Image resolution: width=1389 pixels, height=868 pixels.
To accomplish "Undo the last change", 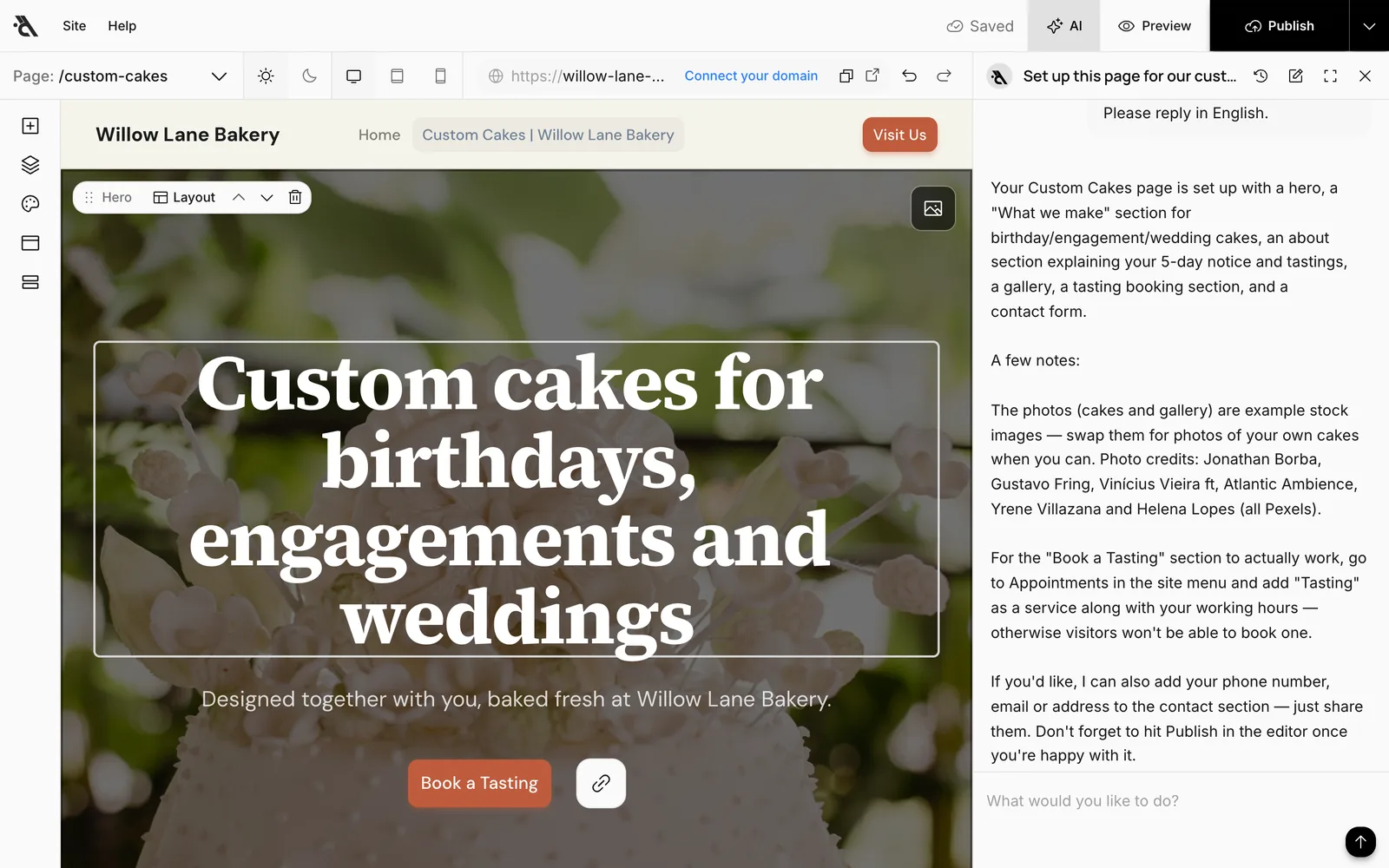I will pyautogui.click(x=909, y=76).
